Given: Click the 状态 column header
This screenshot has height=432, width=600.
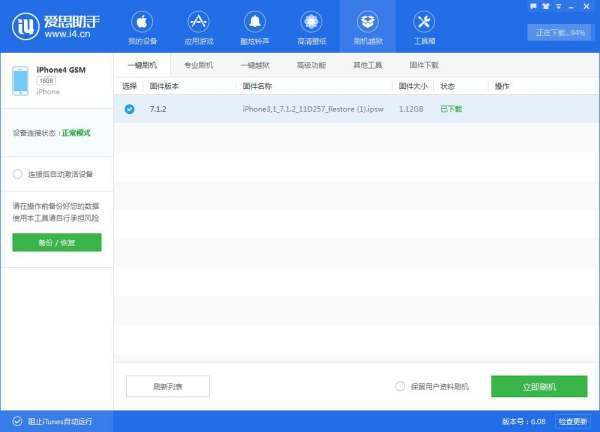Looking at the screenshot, I should click(447, 86).
